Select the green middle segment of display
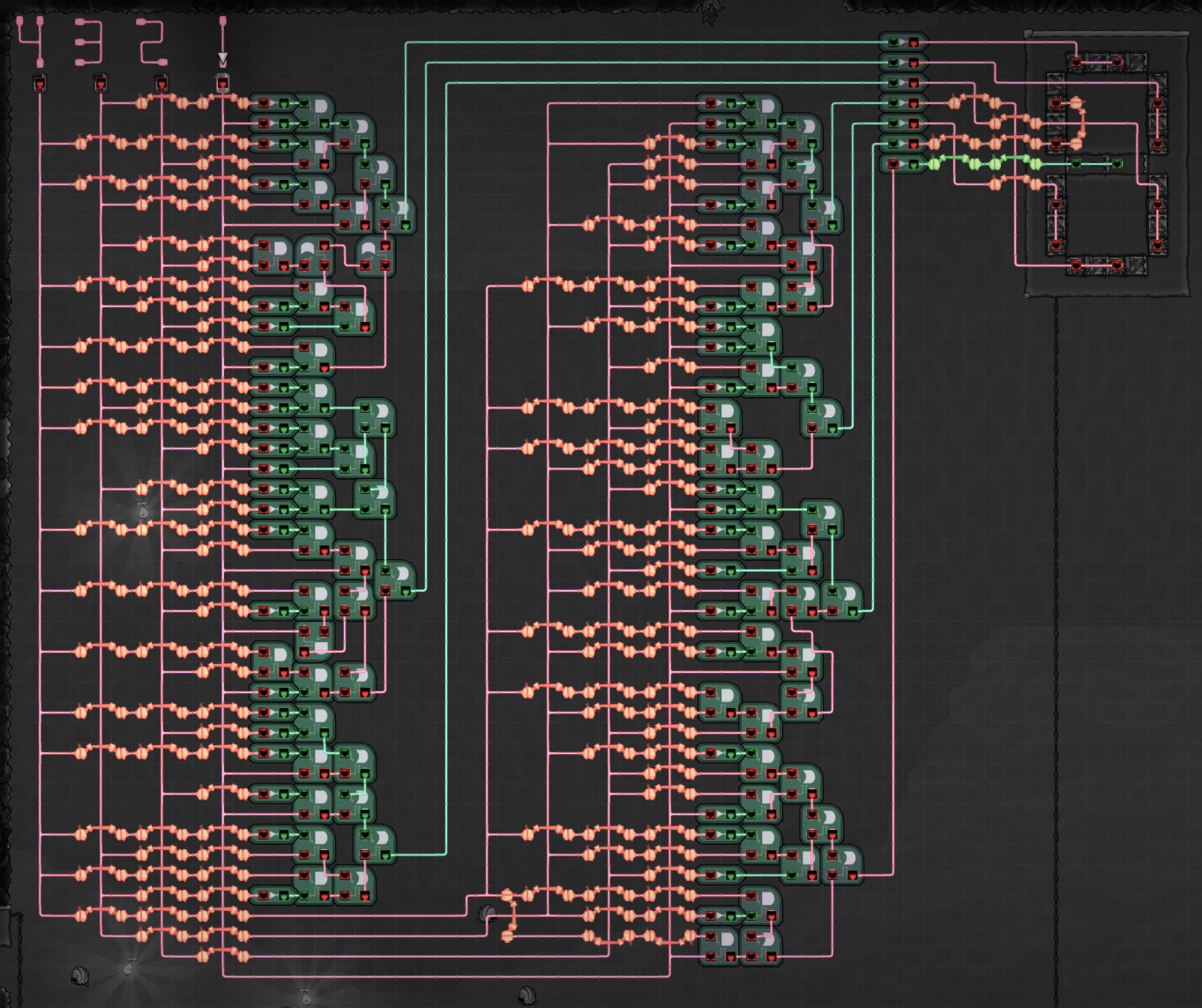The width and height of the screenshot is (1202, 1008). point(1096,163)
